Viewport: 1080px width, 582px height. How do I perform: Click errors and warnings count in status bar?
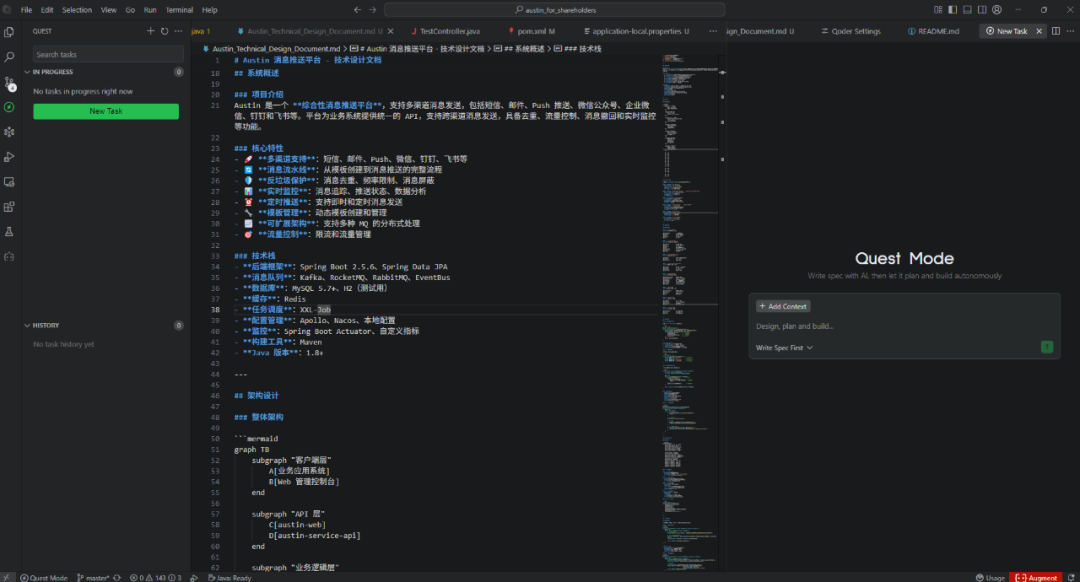156,577
